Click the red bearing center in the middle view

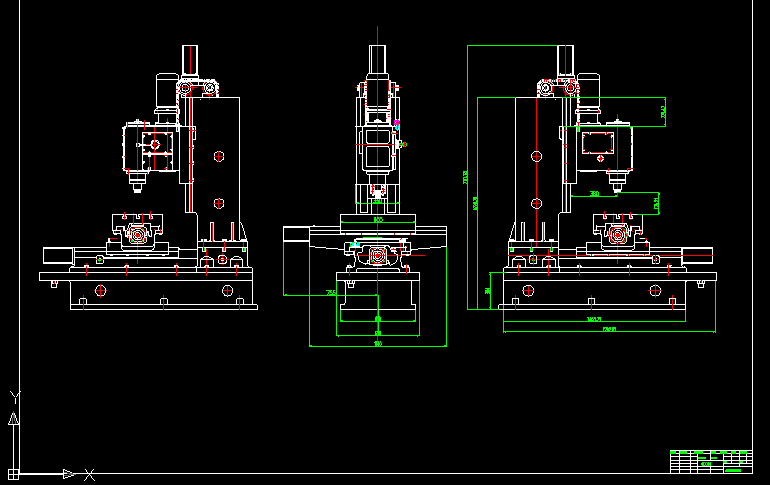click(378, 256)
